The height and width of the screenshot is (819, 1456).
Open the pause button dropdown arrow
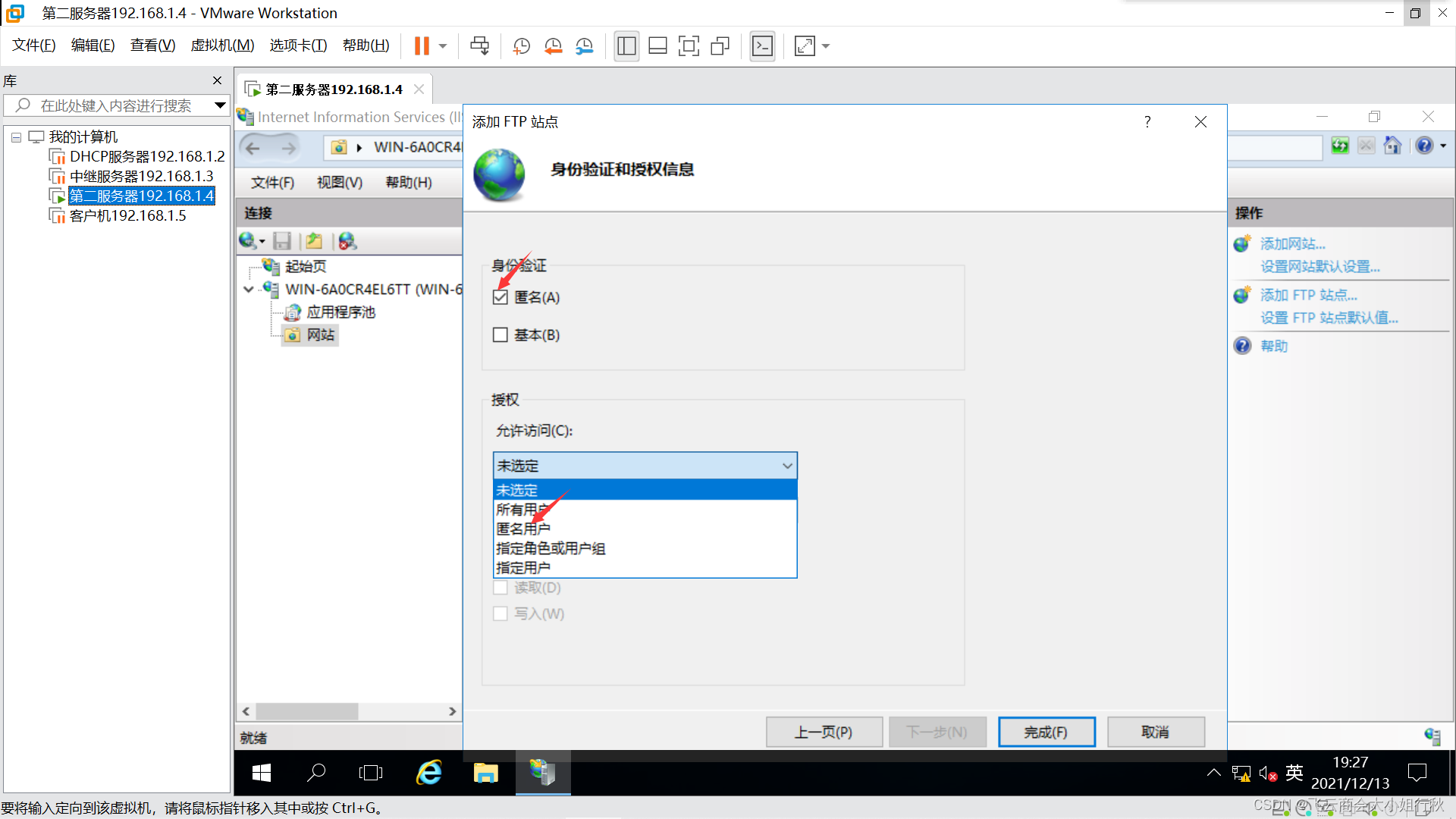[x=443, y=46]
